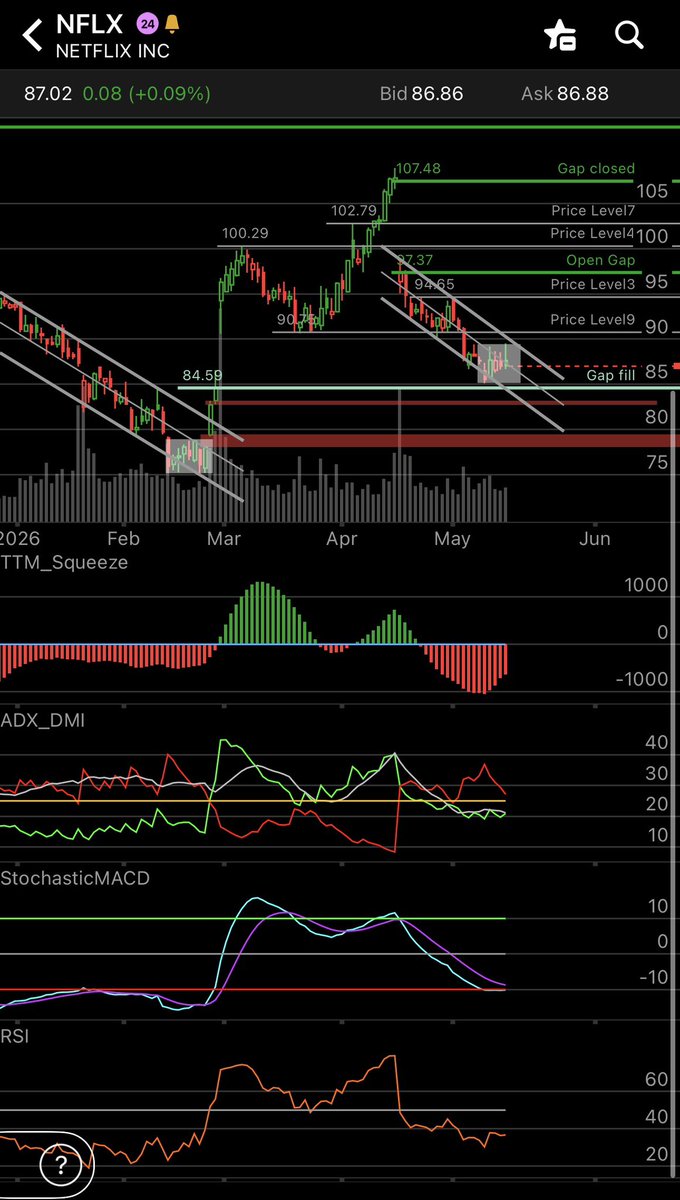
Task: Open the alert bell icon beside NFLX
Action: tap(172, 24)
